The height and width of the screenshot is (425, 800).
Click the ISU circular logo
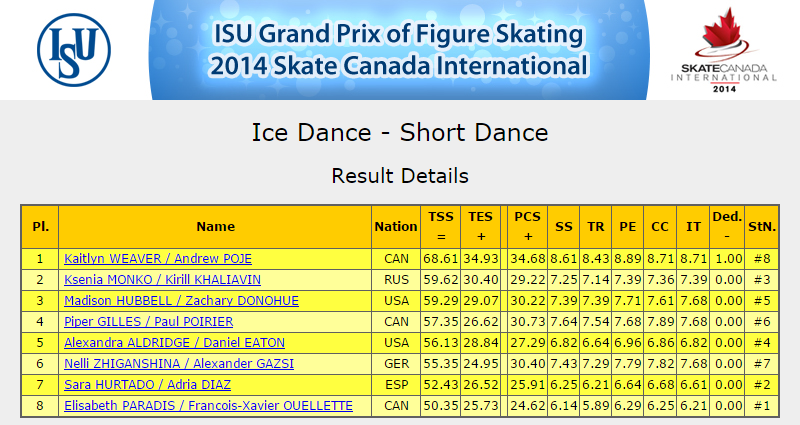(x=74, y=49)
